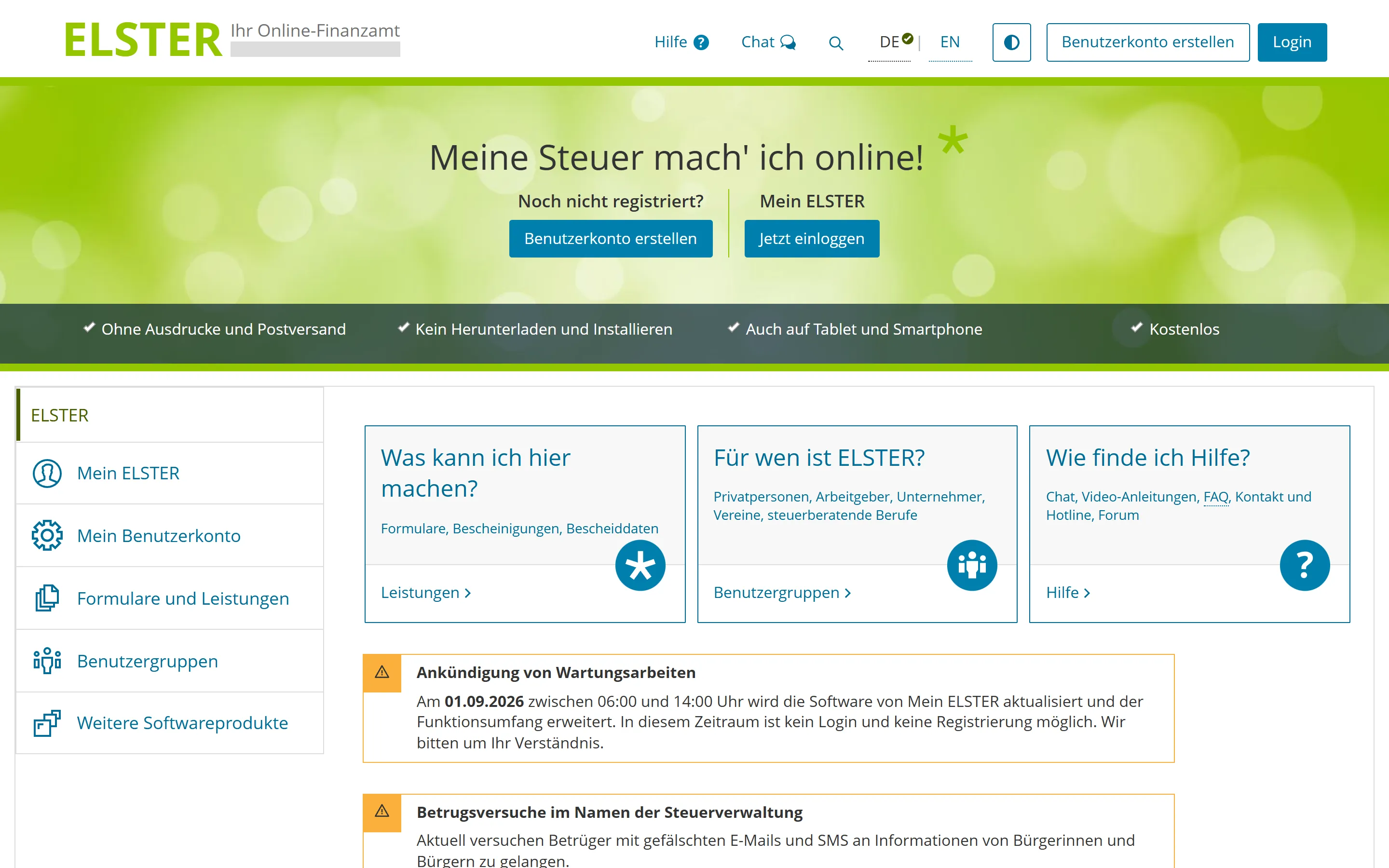Click 'Ohne Ausdrucke und Postversand' text
This screenshot has width=1389, height=868.
[x=223, y=329]
